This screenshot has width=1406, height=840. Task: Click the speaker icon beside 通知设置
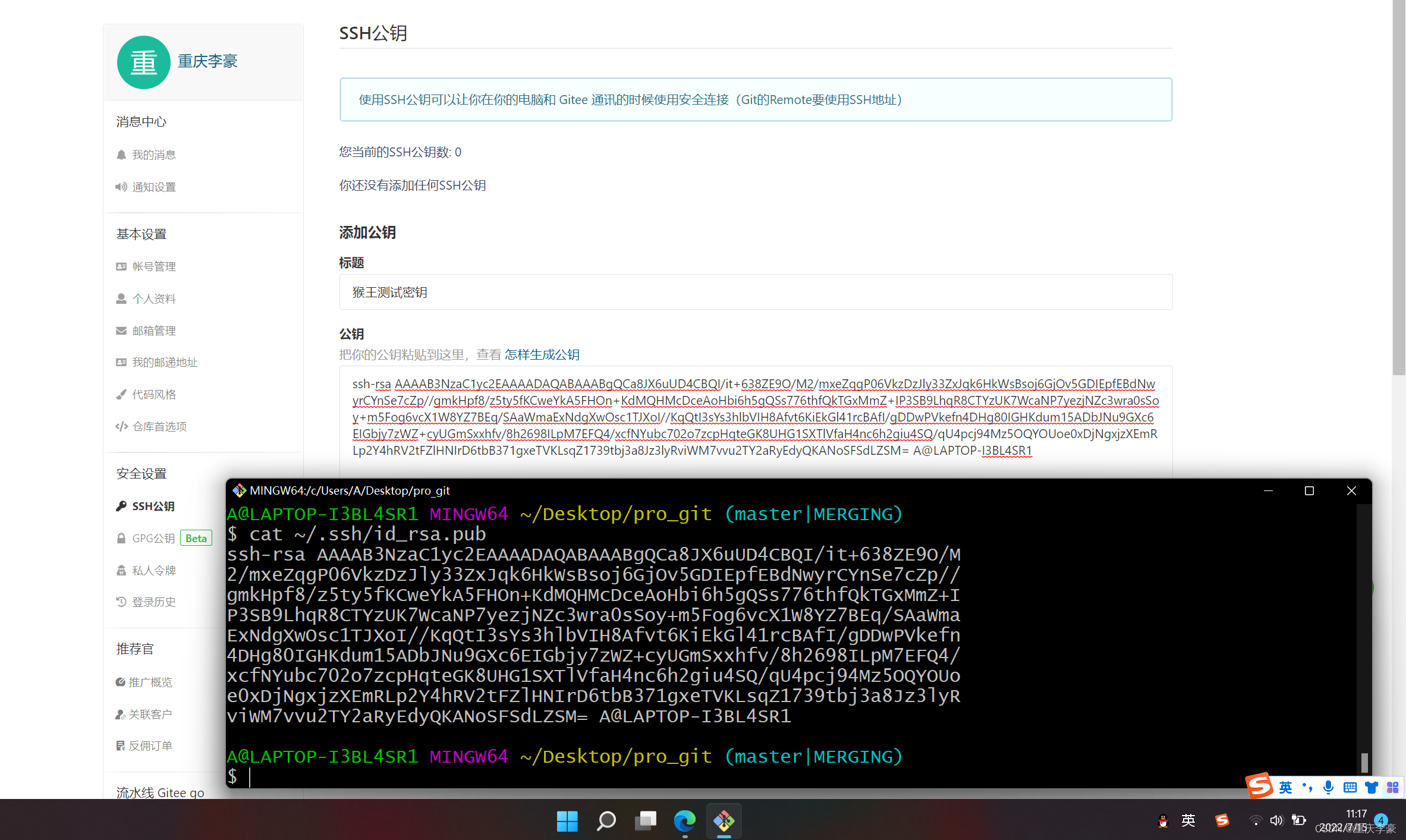coord(121,187)
